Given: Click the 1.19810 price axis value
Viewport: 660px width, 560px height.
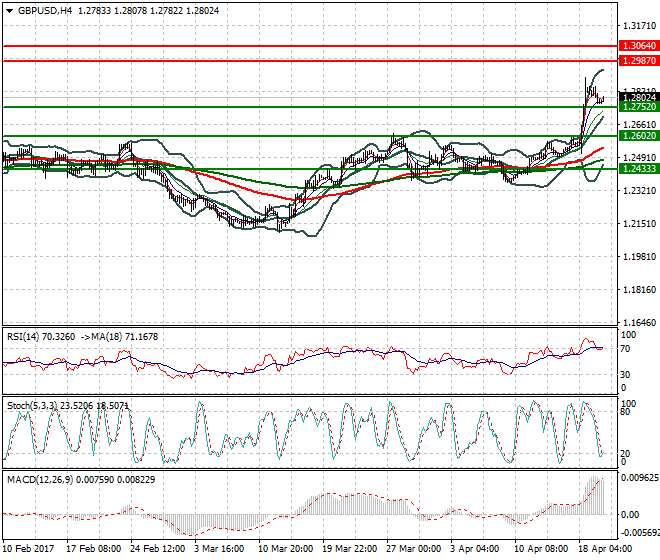Looking at the screenshot, I should click(x=639, y=256).
